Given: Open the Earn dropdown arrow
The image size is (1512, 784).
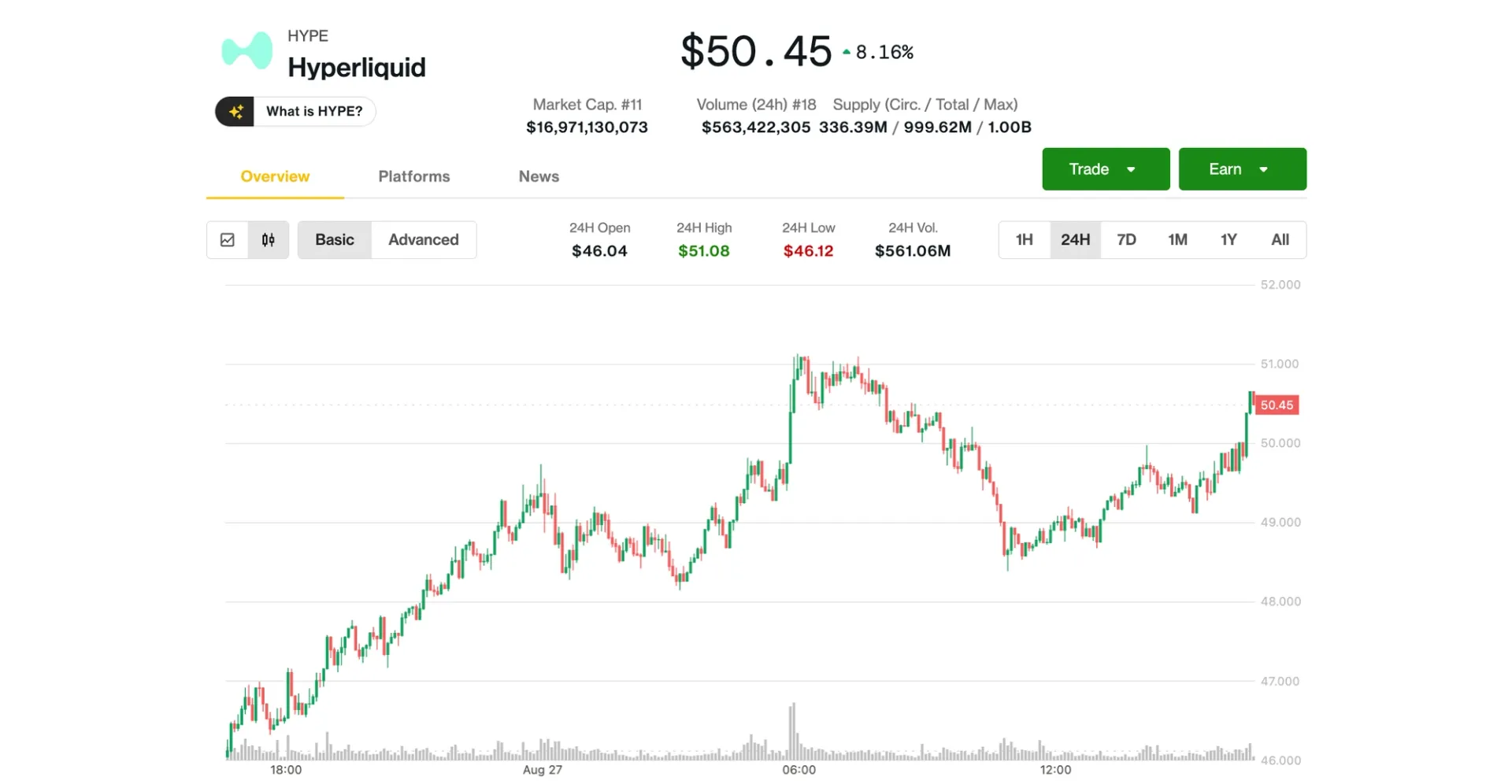Looking at the screenshot, I should tap(1264, 168).
